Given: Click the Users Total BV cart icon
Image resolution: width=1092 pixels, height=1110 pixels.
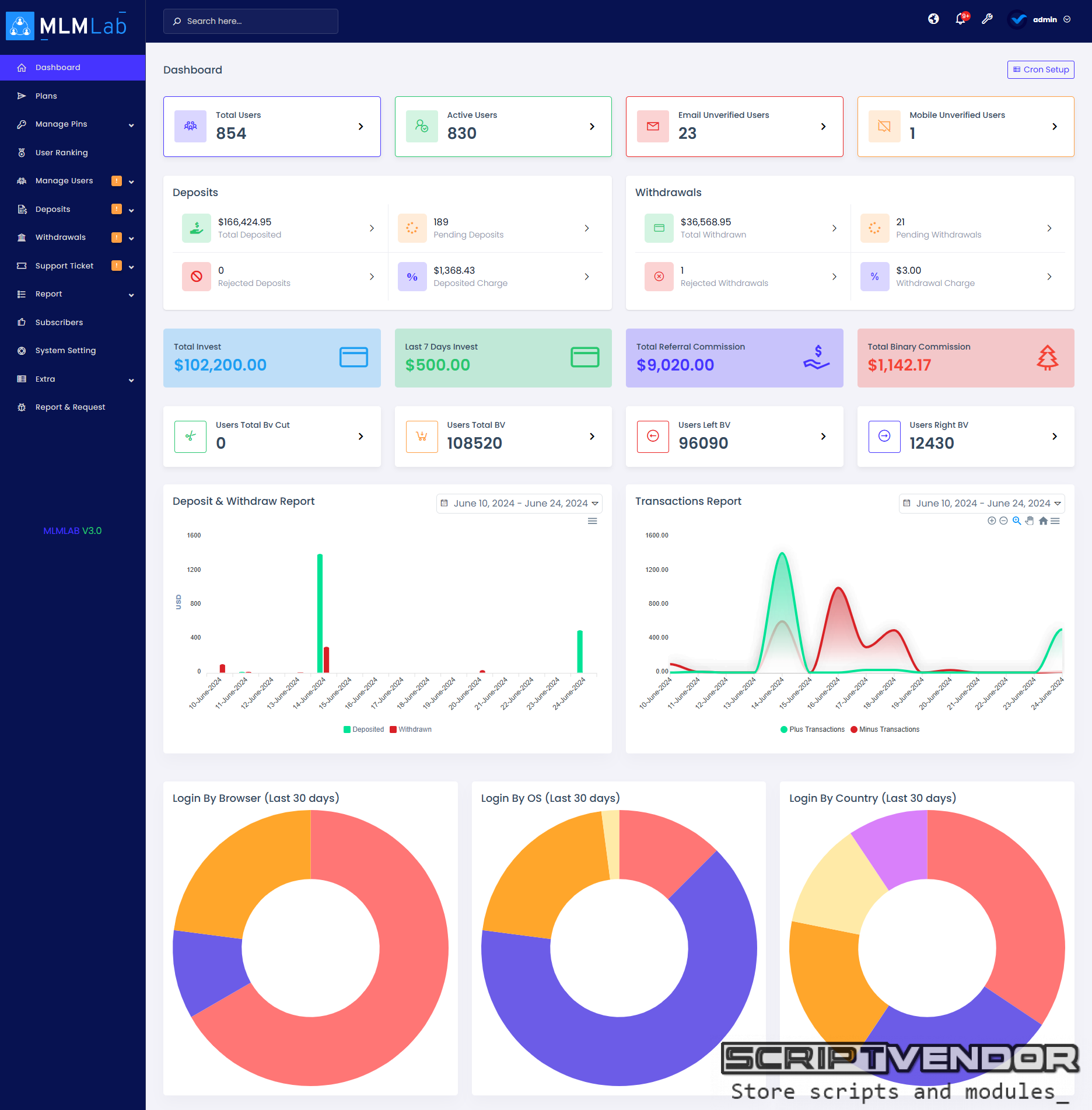Looking at the screenshot, I should pyautogui.click(x=422, y=437).
